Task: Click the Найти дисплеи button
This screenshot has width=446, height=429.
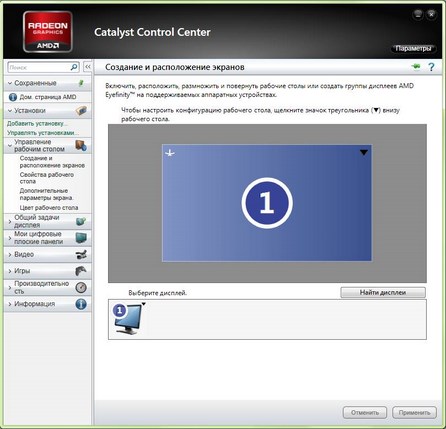Action: click(x=383, y=292)
